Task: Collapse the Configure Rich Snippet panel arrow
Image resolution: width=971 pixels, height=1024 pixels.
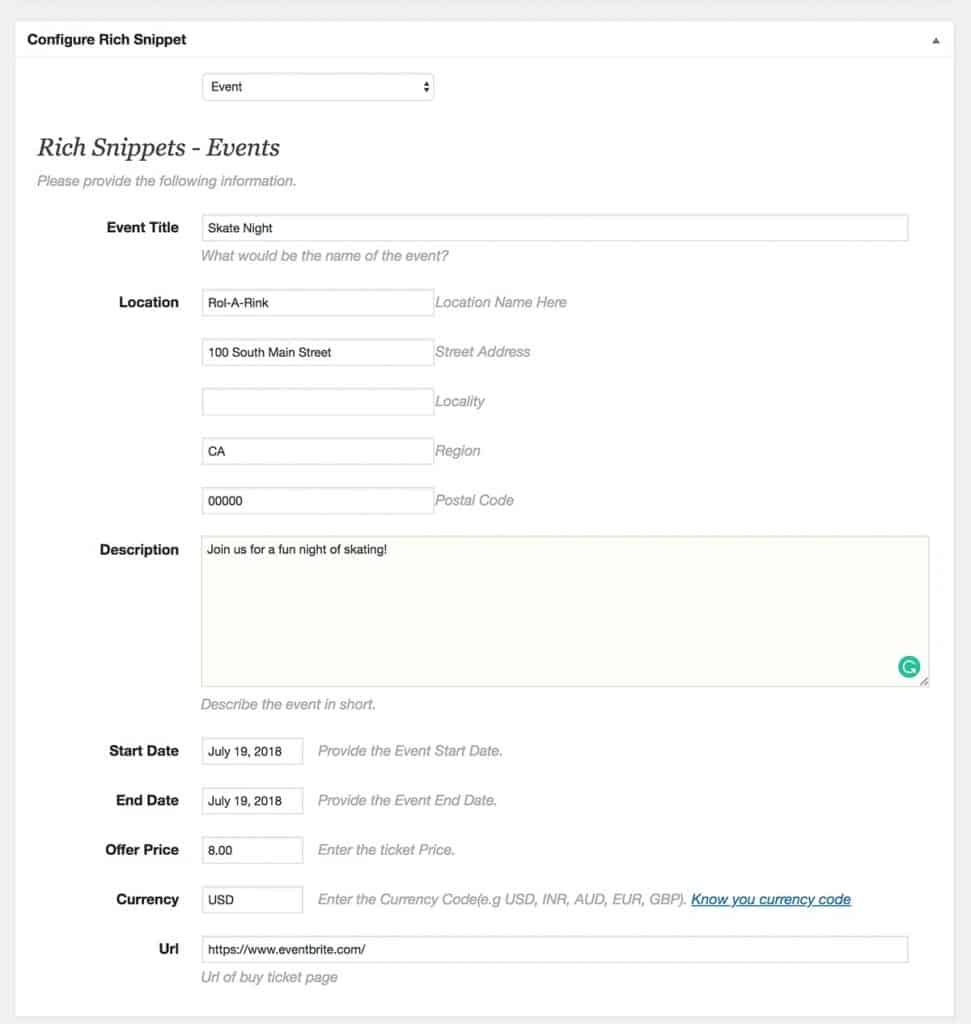Action: pos(936,40)
